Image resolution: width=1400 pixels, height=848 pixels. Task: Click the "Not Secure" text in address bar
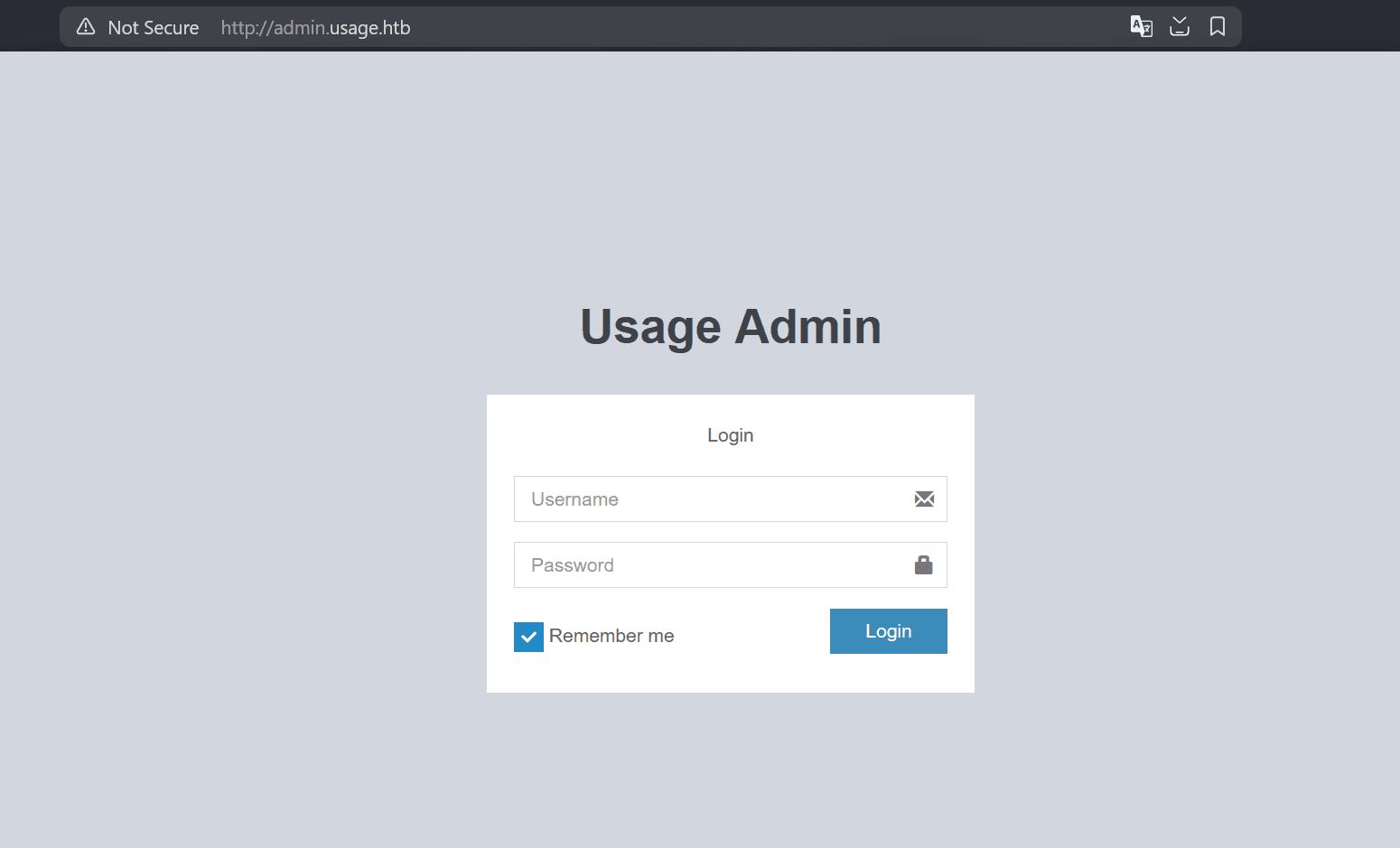(x=153, y=27)
